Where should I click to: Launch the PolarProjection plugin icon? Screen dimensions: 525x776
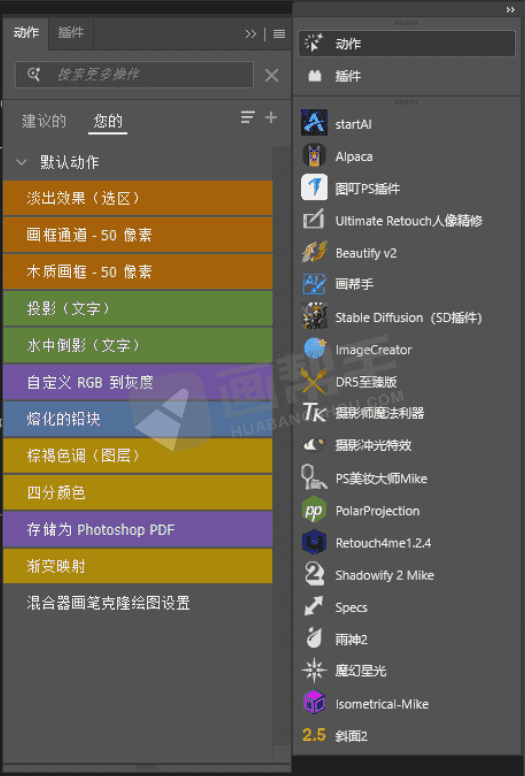coord(314,510)
